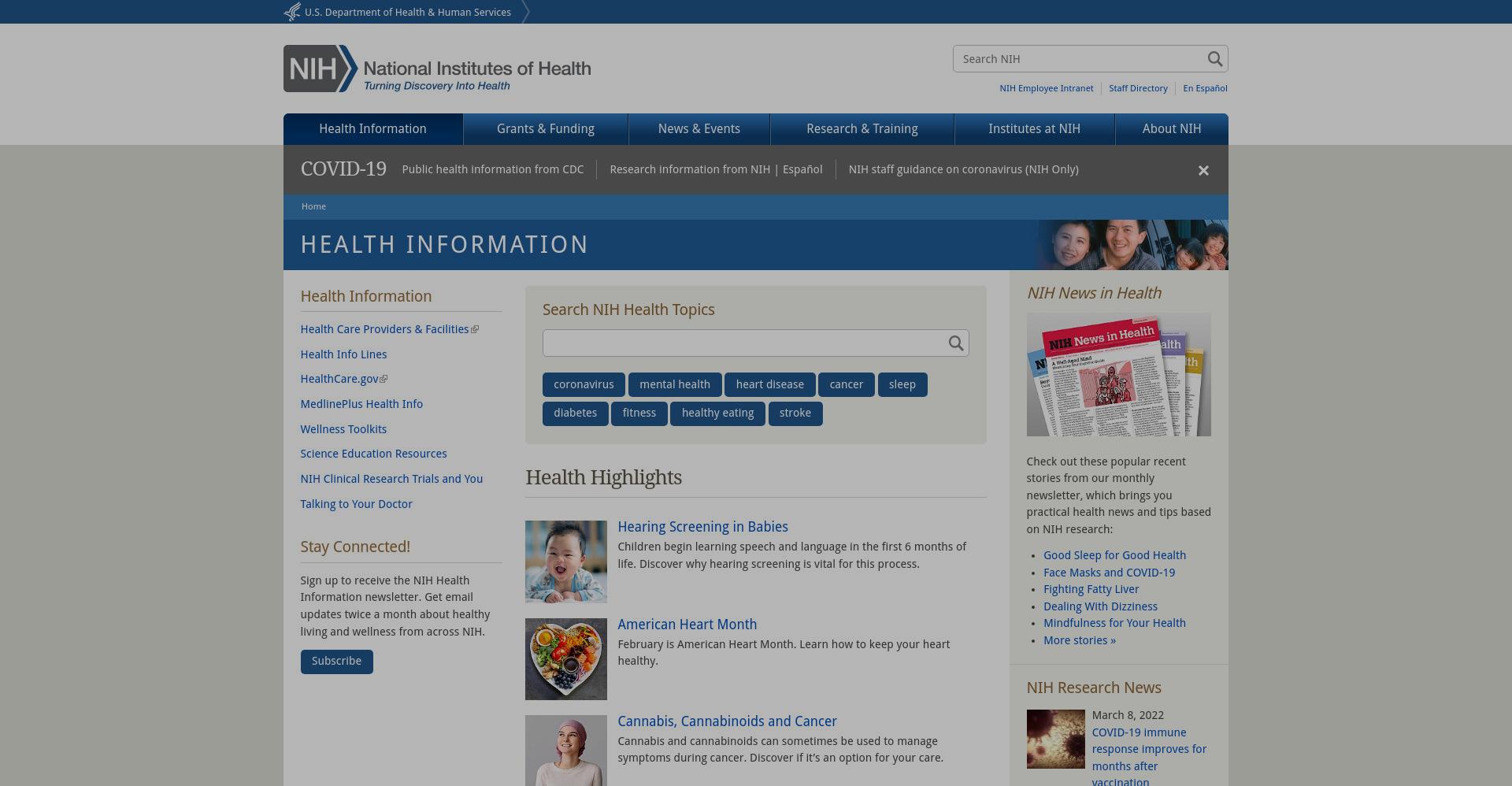Viewport: 1512px width, 786px height.
Task: Open the HealthCare.gov sidebar link
Action: pyautogui.click(x=339, y=380)
